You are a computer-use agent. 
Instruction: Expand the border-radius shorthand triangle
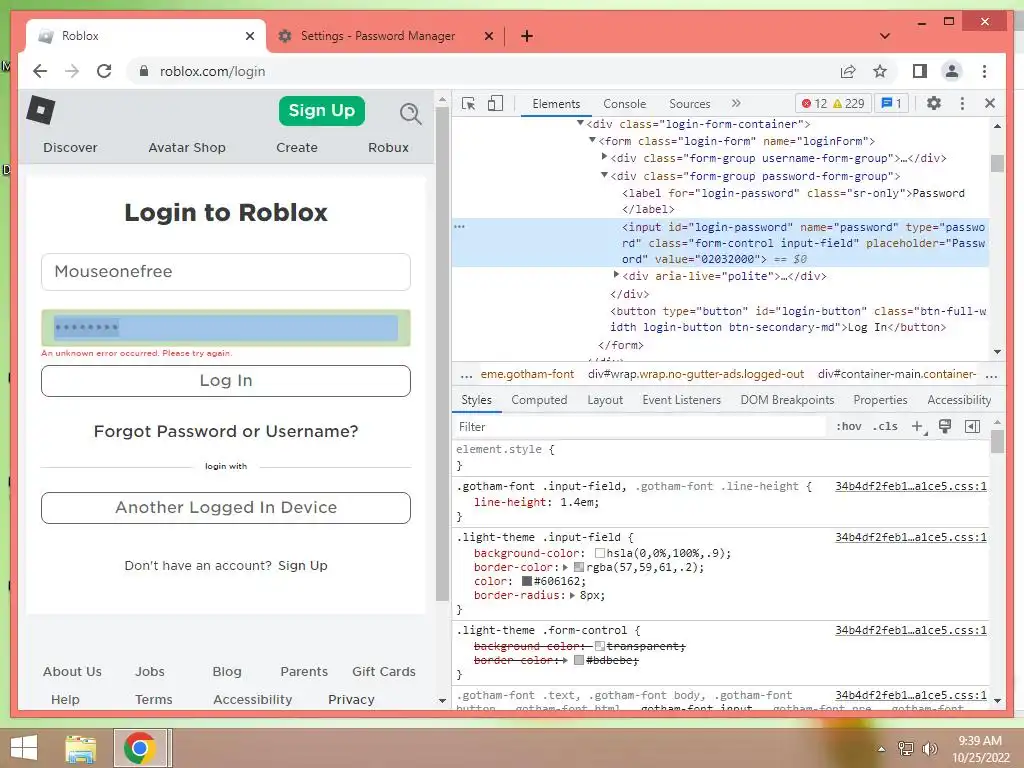[572, 595]
